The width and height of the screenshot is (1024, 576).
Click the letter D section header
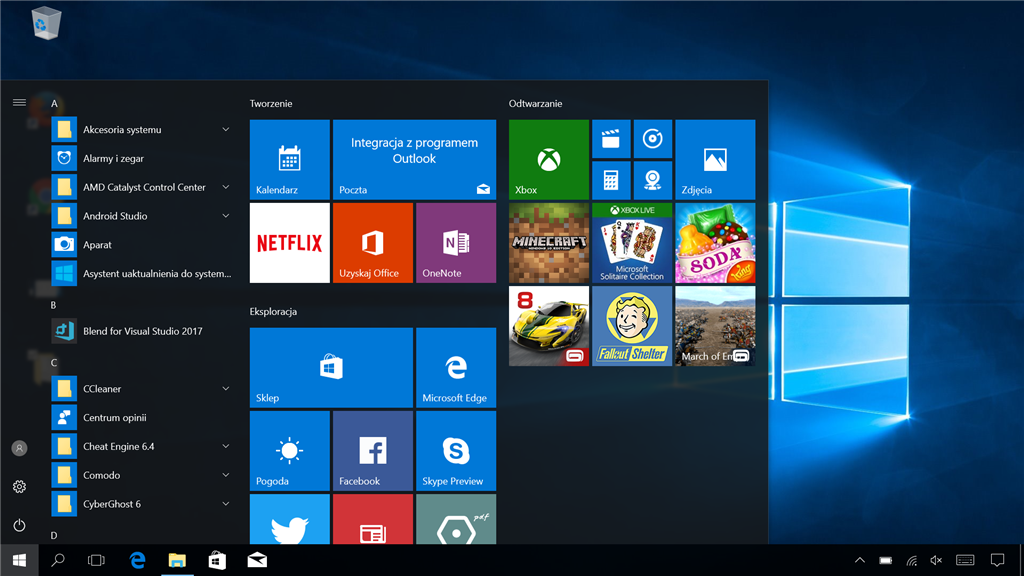[54, 535]
